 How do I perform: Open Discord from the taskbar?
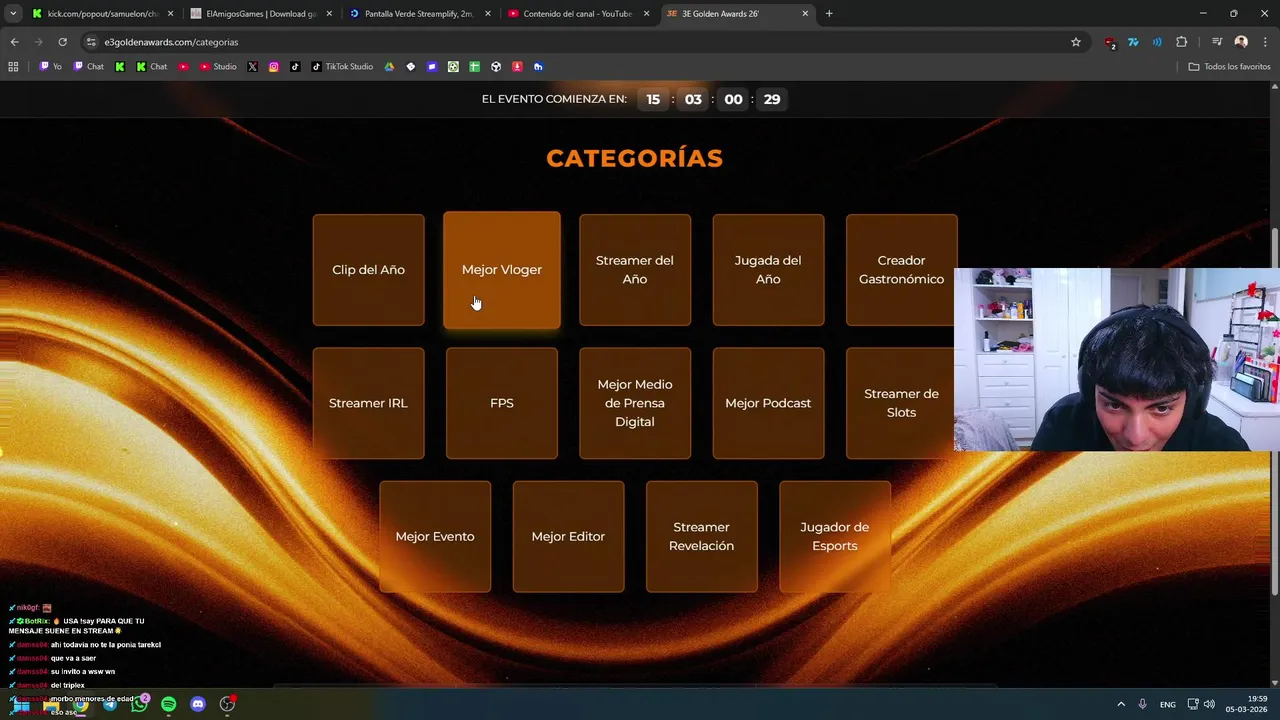coord(198,704)
